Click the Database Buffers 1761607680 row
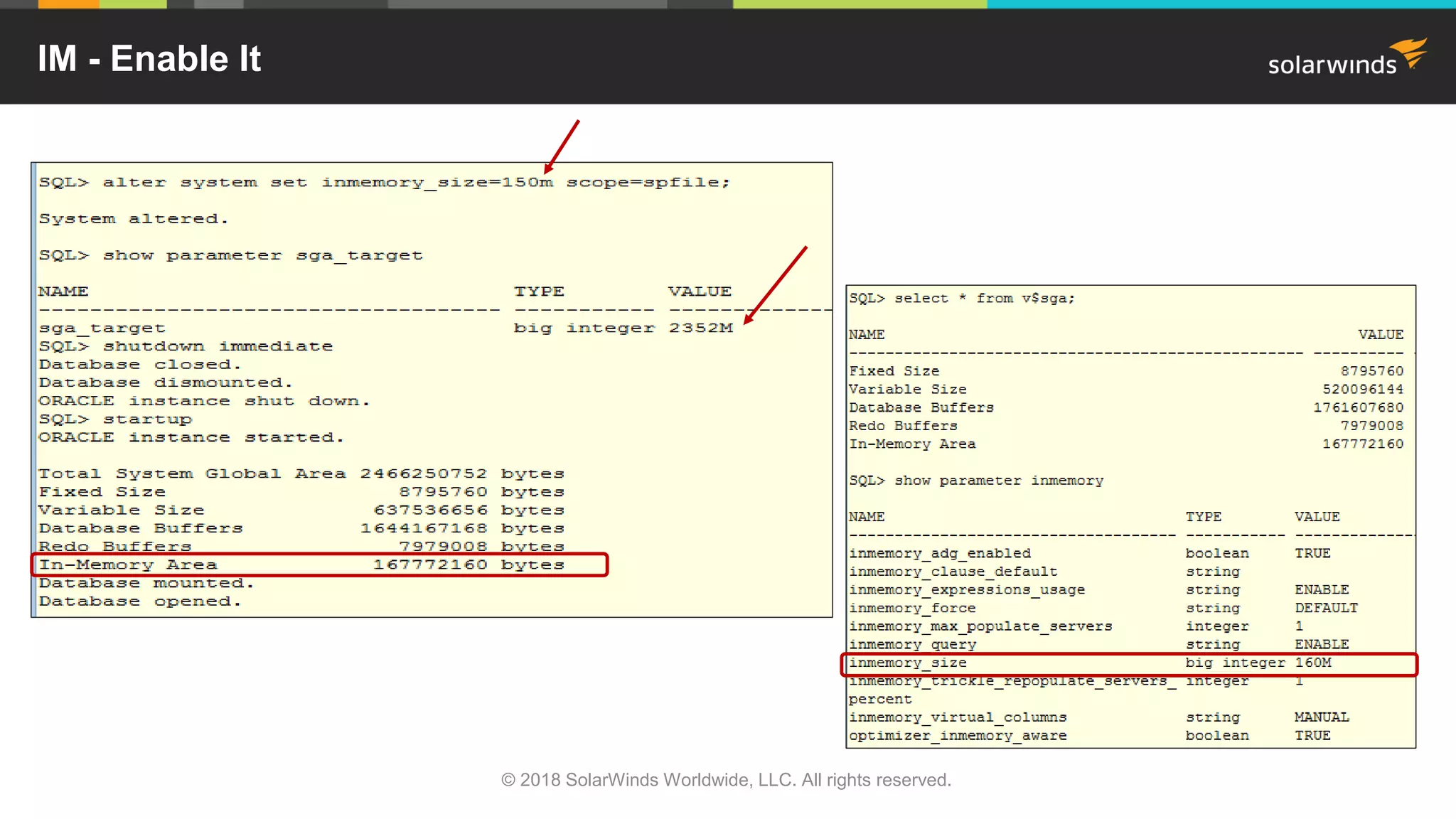1456x819 pixels. pos(1126,407)
